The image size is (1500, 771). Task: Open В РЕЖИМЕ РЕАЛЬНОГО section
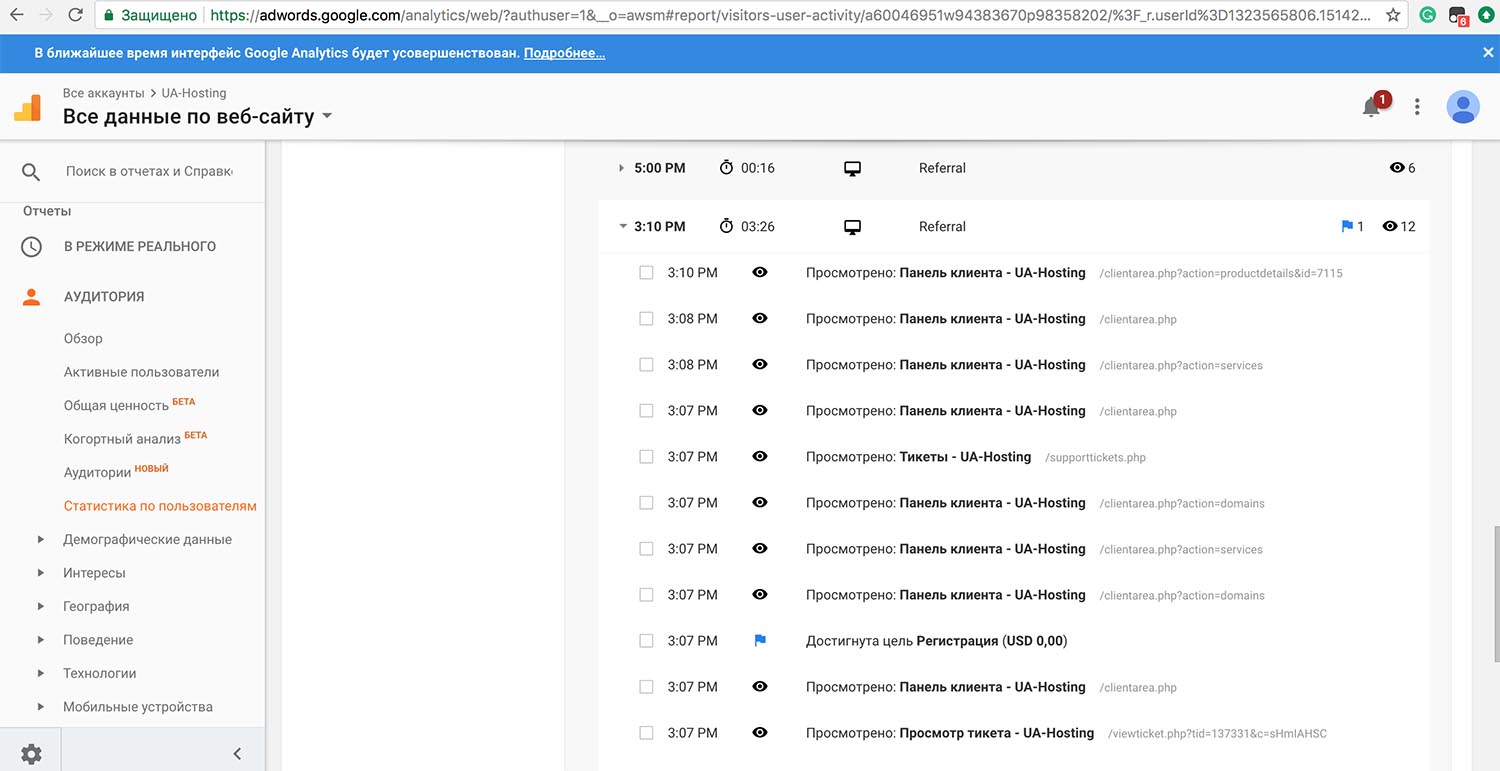140,246
